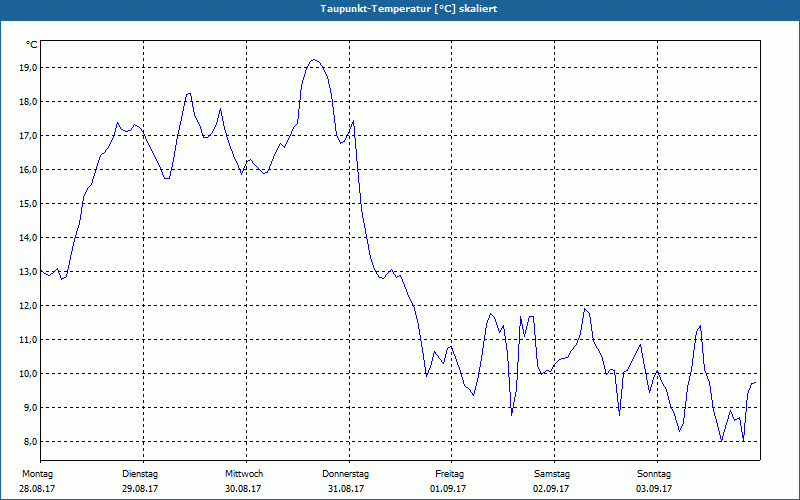Click the 8,0 axis value
This screenshot has width=800, height=500.
click(x=29, y=442)
